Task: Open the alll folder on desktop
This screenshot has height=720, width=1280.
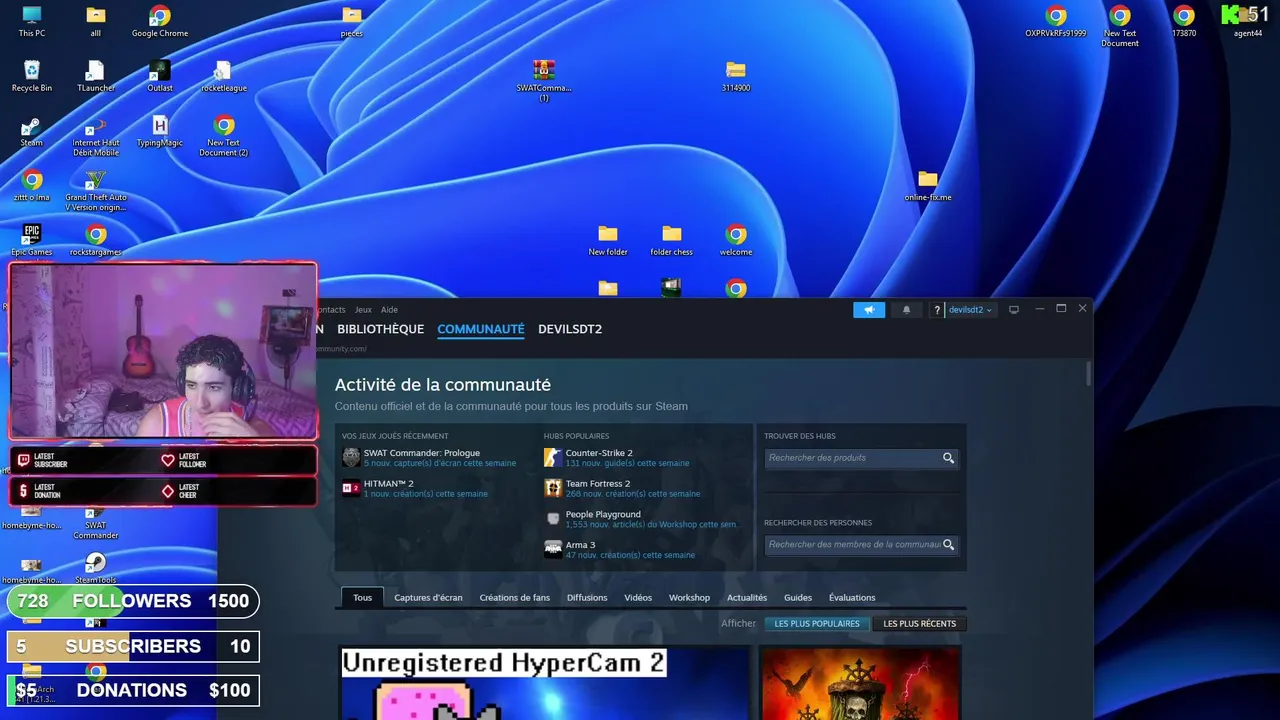Action: coord(96,22)
